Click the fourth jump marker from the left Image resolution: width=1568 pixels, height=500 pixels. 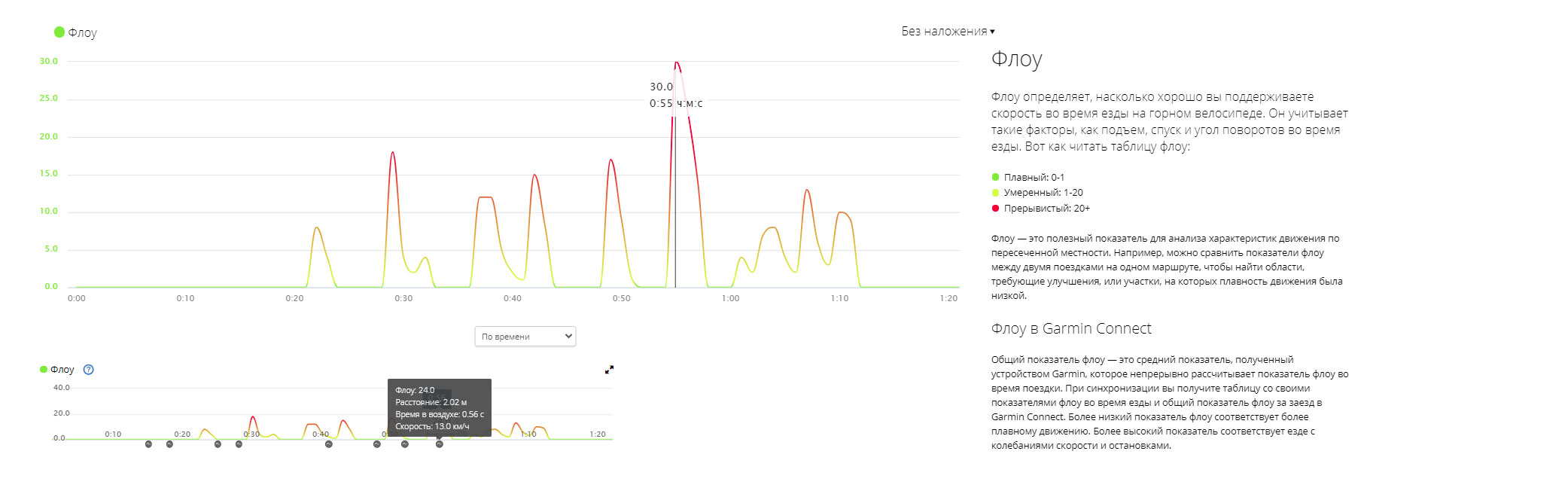(239, 444)
